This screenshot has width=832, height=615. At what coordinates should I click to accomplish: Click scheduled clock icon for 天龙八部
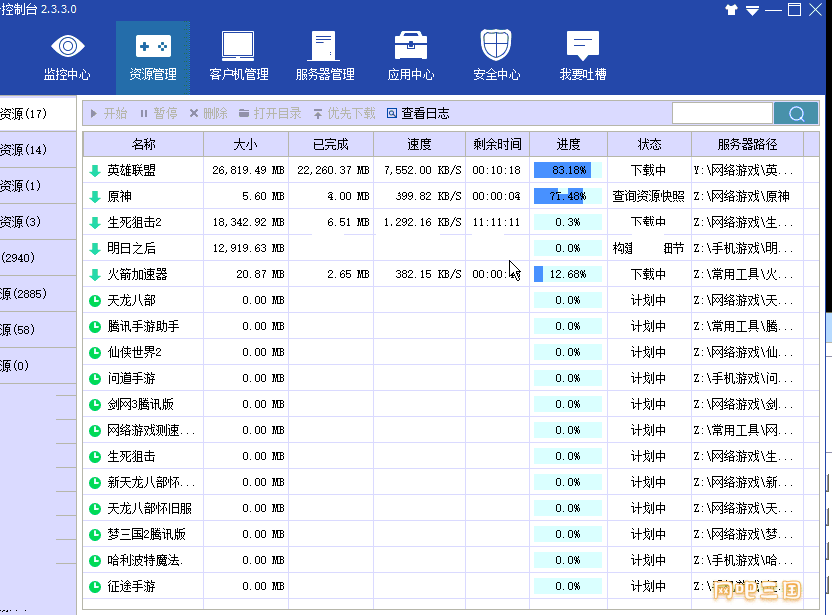[x=95, y=301]
